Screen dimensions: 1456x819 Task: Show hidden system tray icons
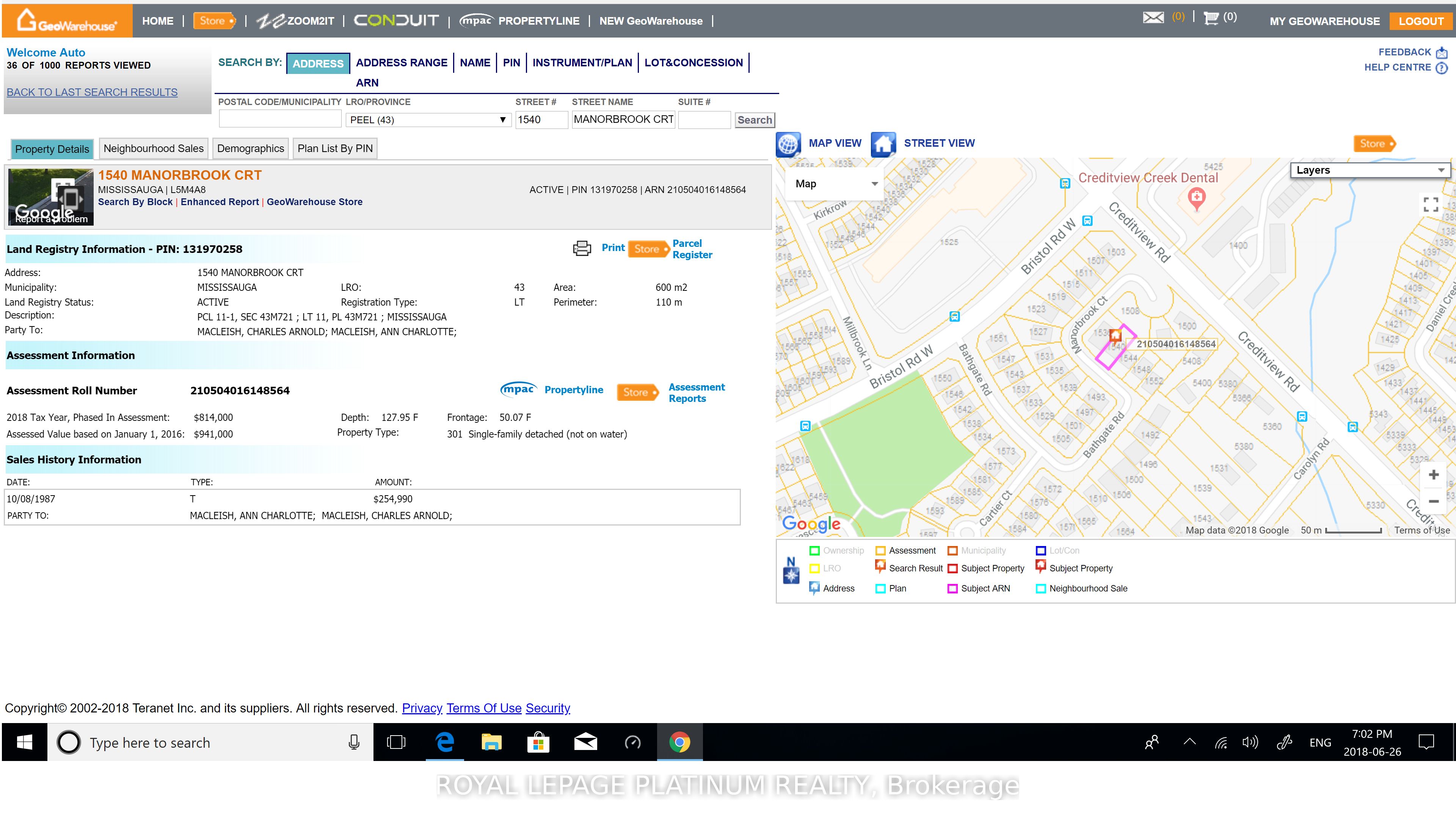coord(1189,742)
